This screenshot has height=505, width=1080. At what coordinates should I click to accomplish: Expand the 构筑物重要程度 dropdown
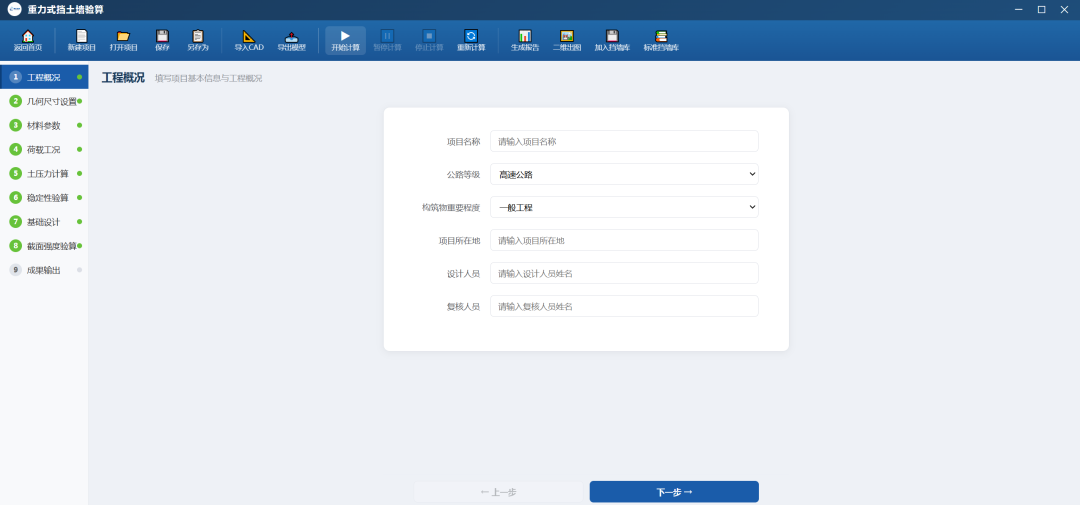624,207
